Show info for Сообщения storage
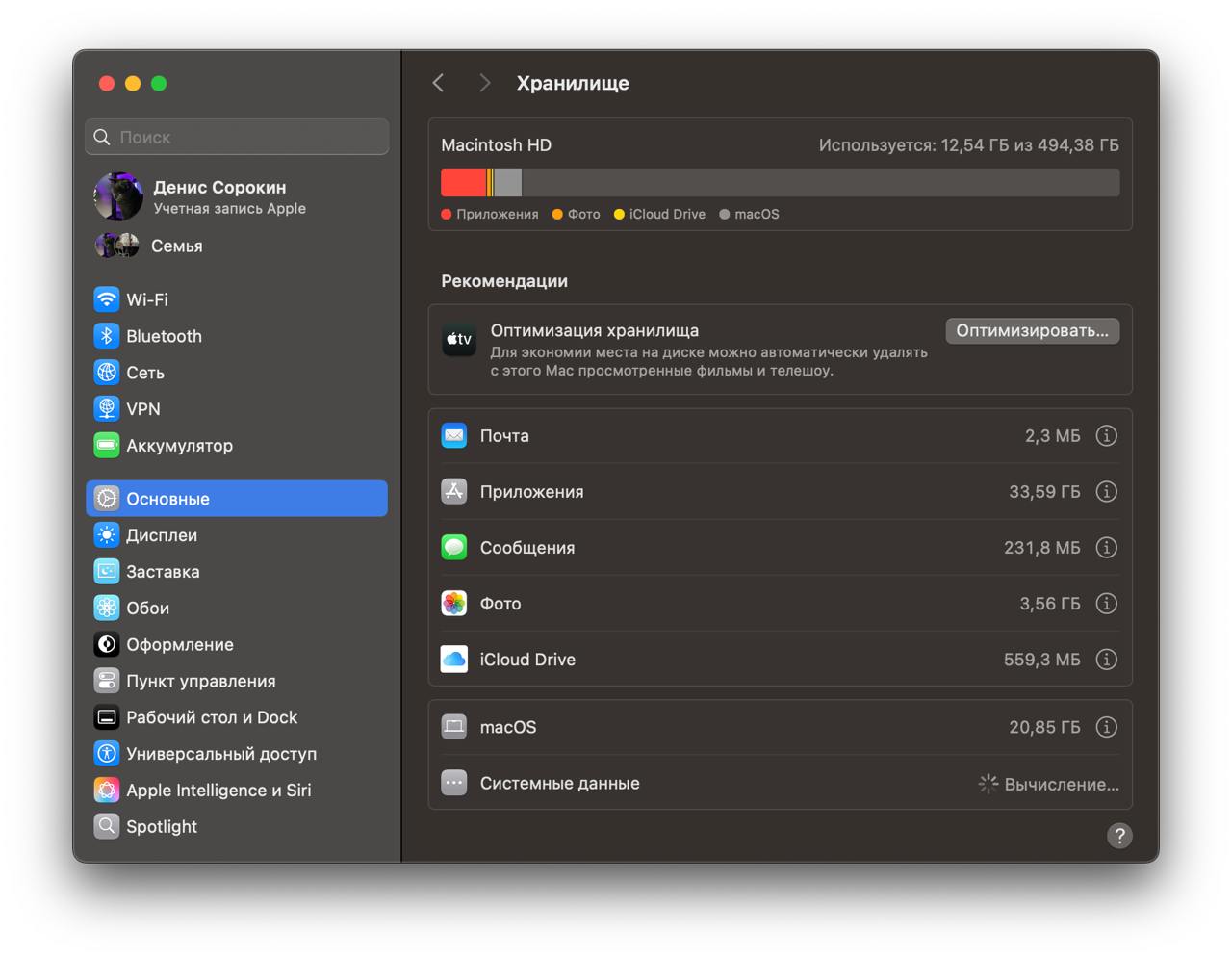Screen dimensions: 1232x959 pos(1107,548)
